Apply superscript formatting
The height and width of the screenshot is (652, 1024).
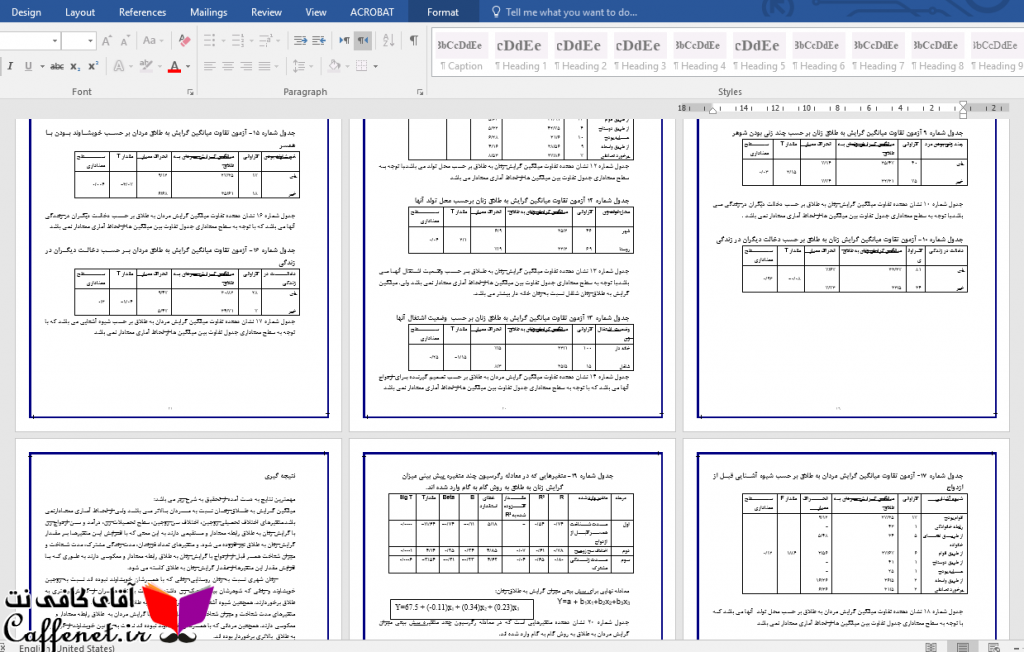point(93,66)
